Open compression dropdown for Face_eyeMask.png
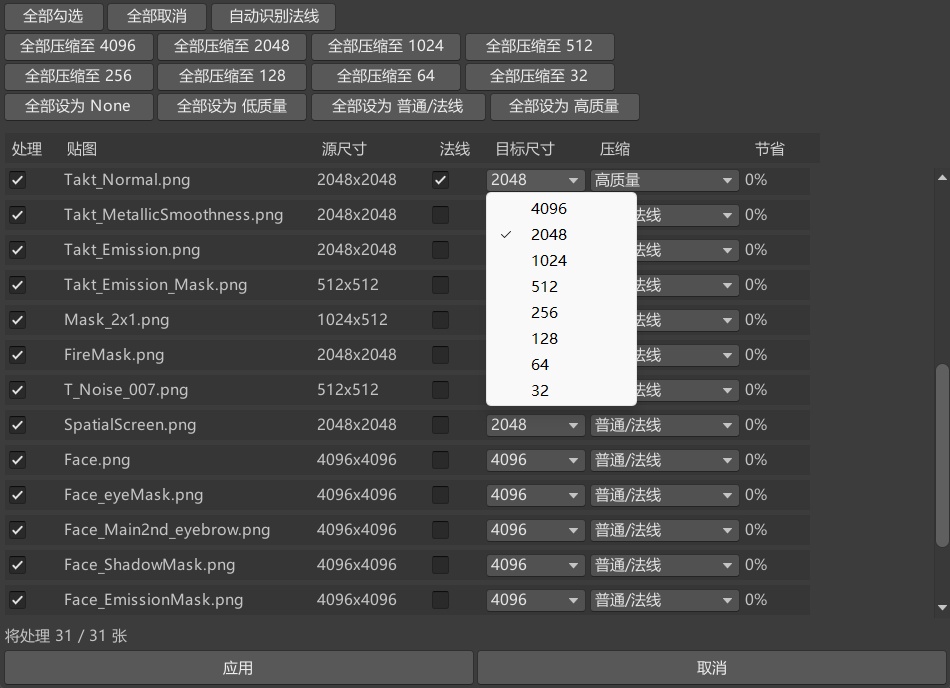 click(x=665, y=495)
